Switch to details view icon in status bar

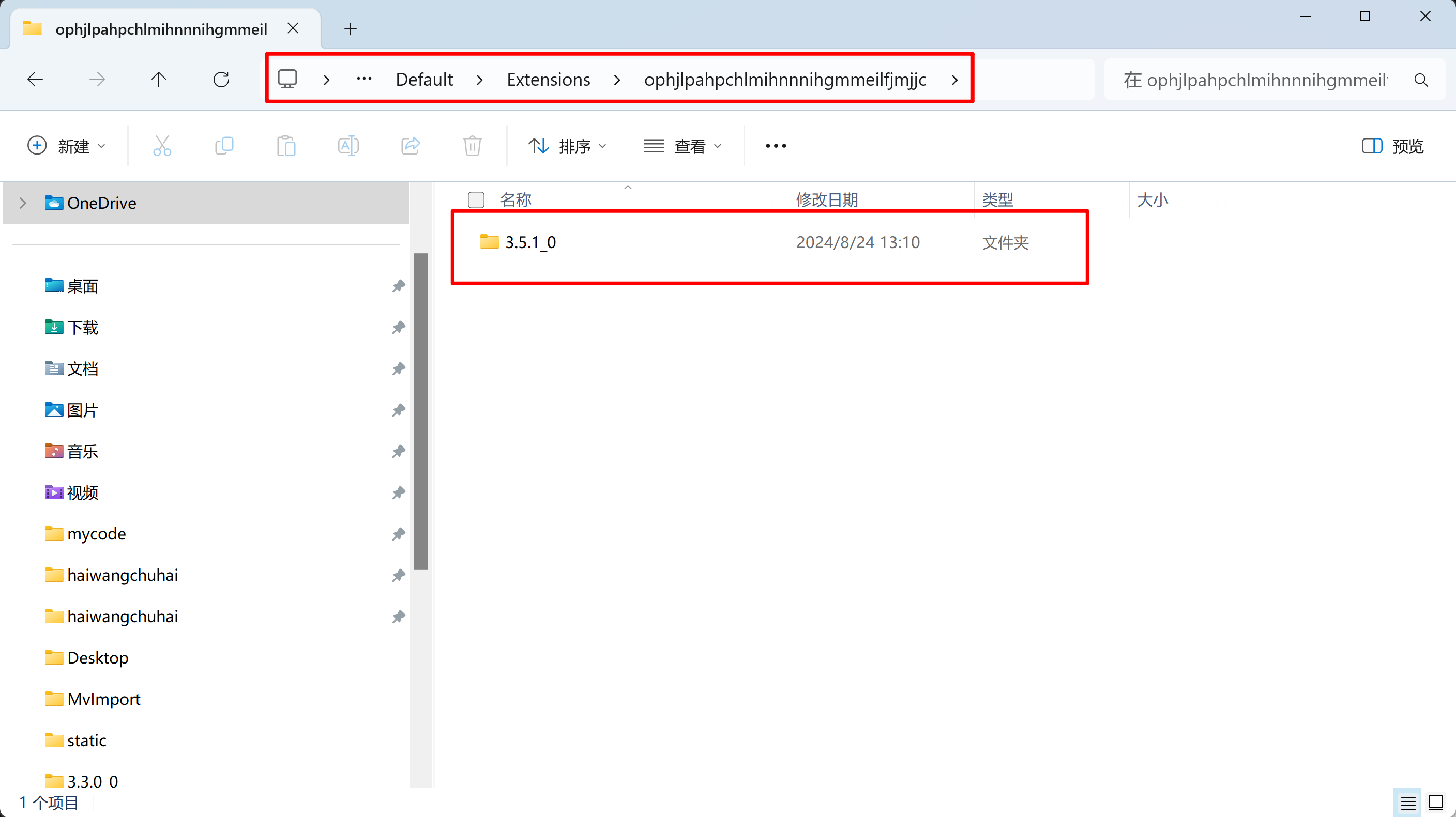1408,803
